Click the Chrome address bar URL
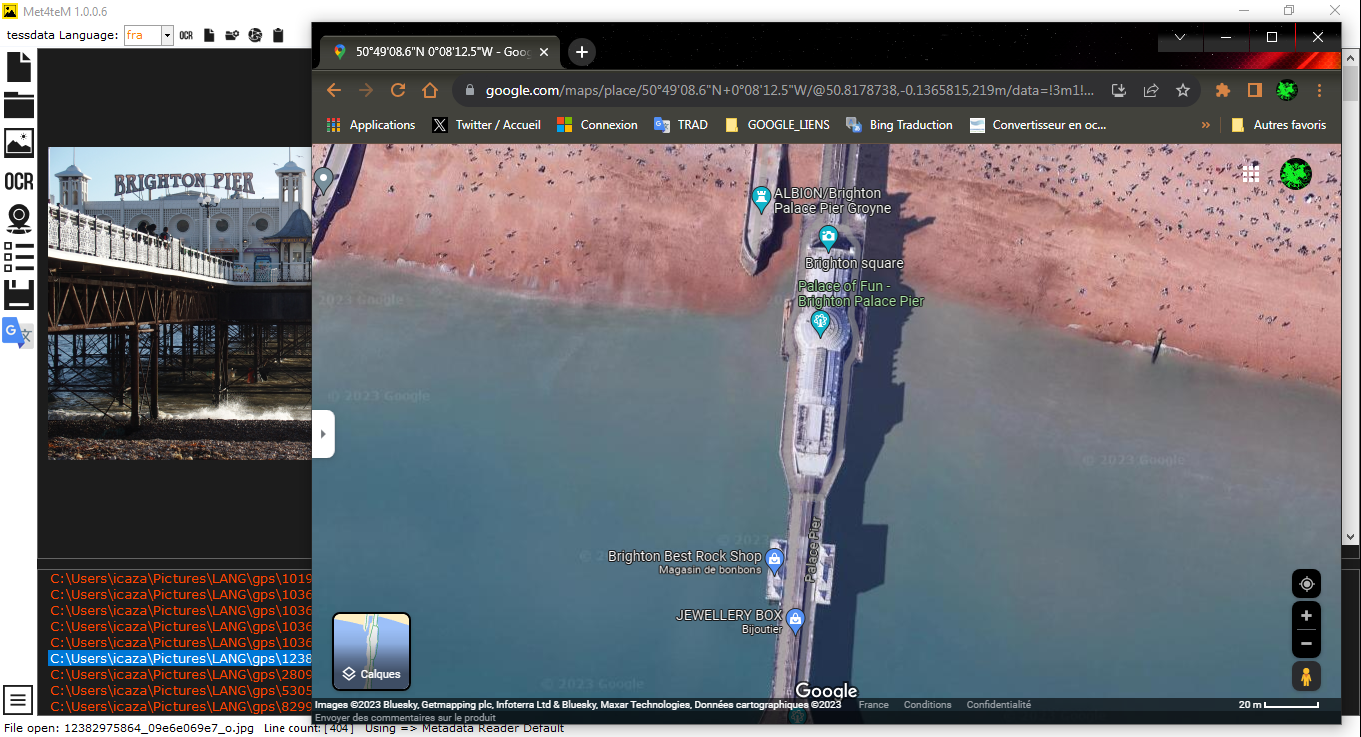This screenshot has height=737, width=1361. click(790, 90)
